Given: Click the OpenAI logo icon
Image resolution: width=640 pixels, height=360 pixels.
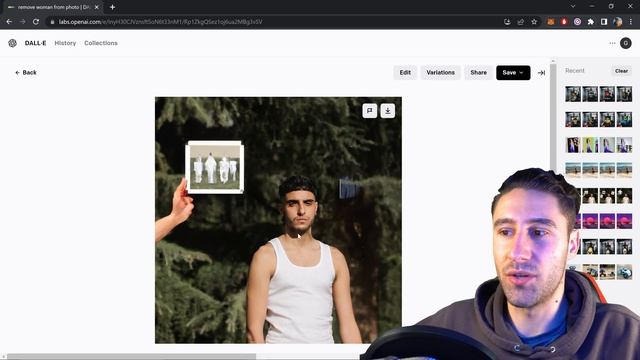Looking at the screenshot, I should [x=12, y=43].
